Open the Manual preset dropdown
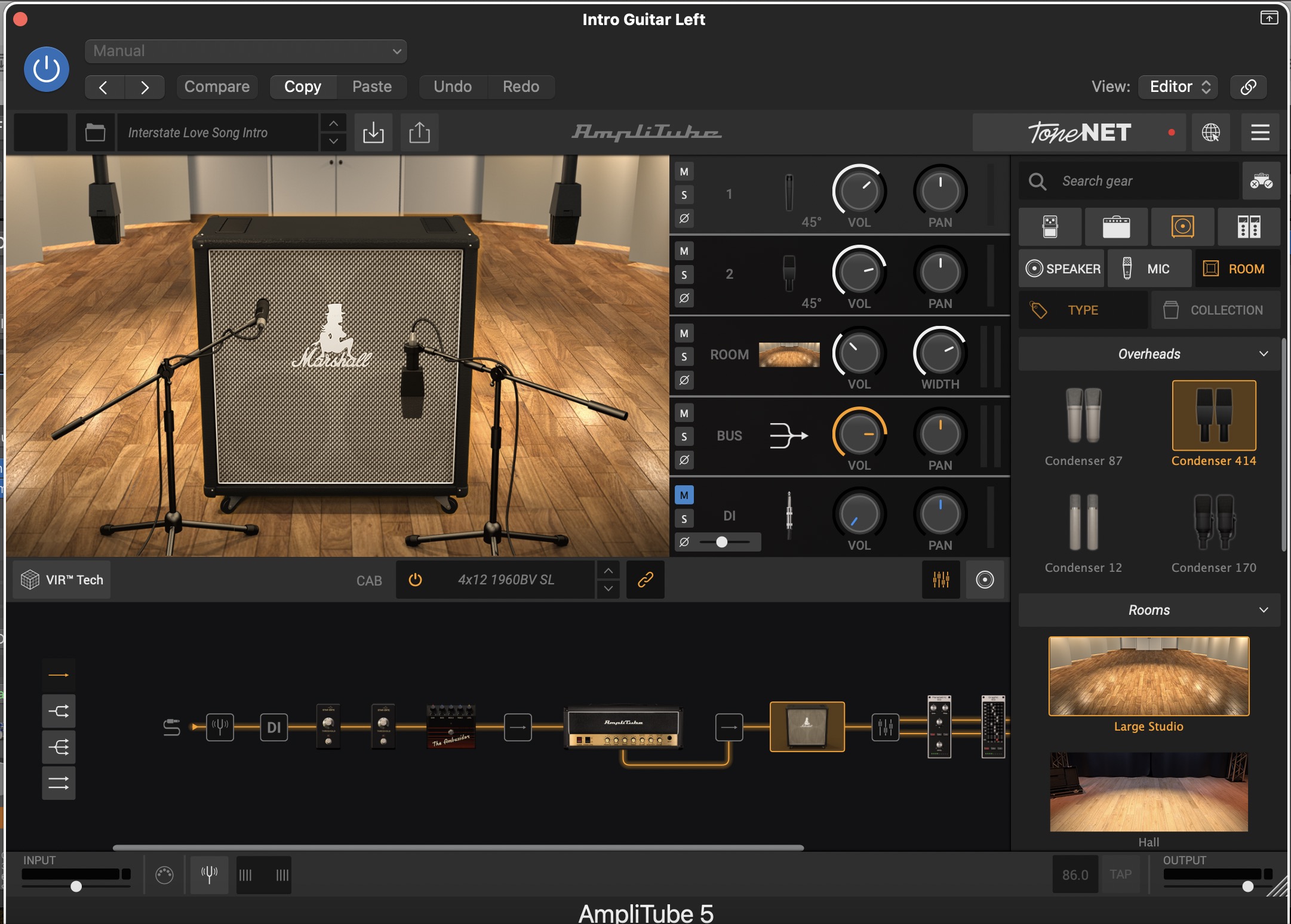 (246, 51)
